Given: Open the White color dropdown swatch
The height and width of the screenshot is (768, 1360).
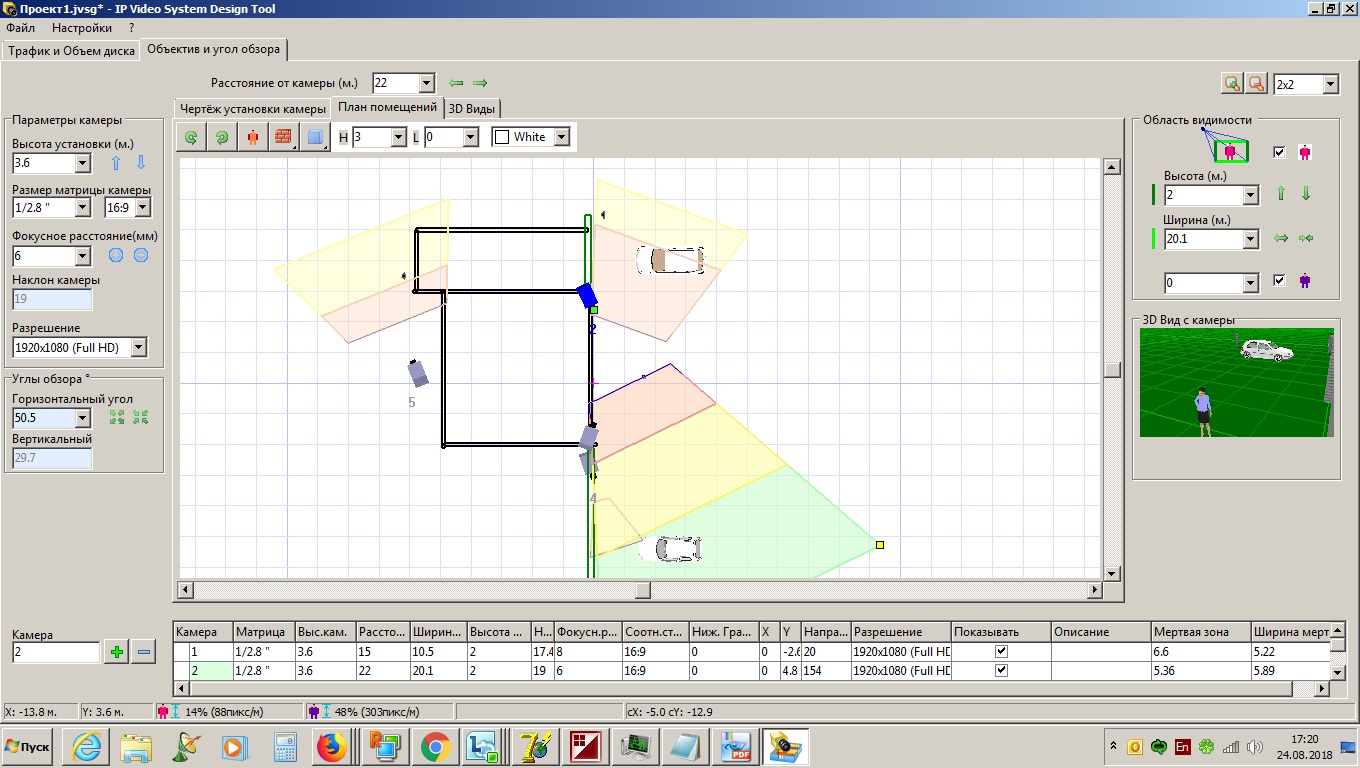Looking at the screenshot, I should 561,137.
